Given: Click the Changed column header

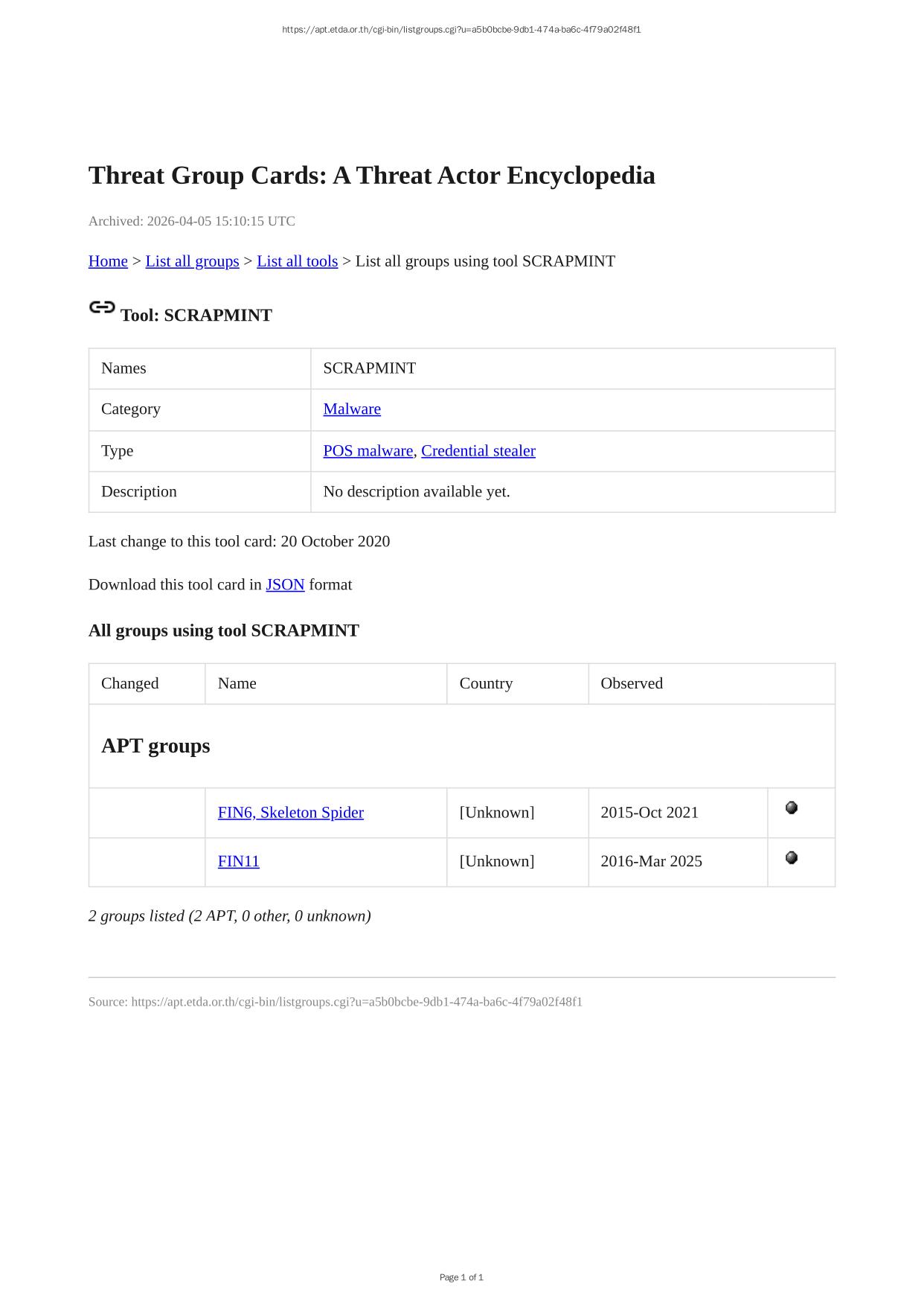Looking at the screenshot, I should (129, 684).
